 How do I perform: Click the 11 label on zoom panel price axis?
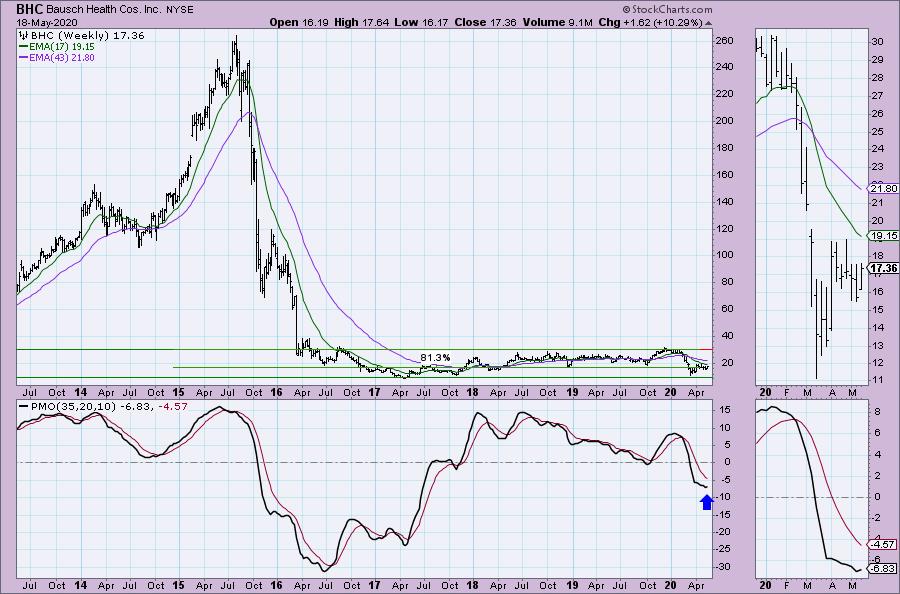tap(878, 380)
